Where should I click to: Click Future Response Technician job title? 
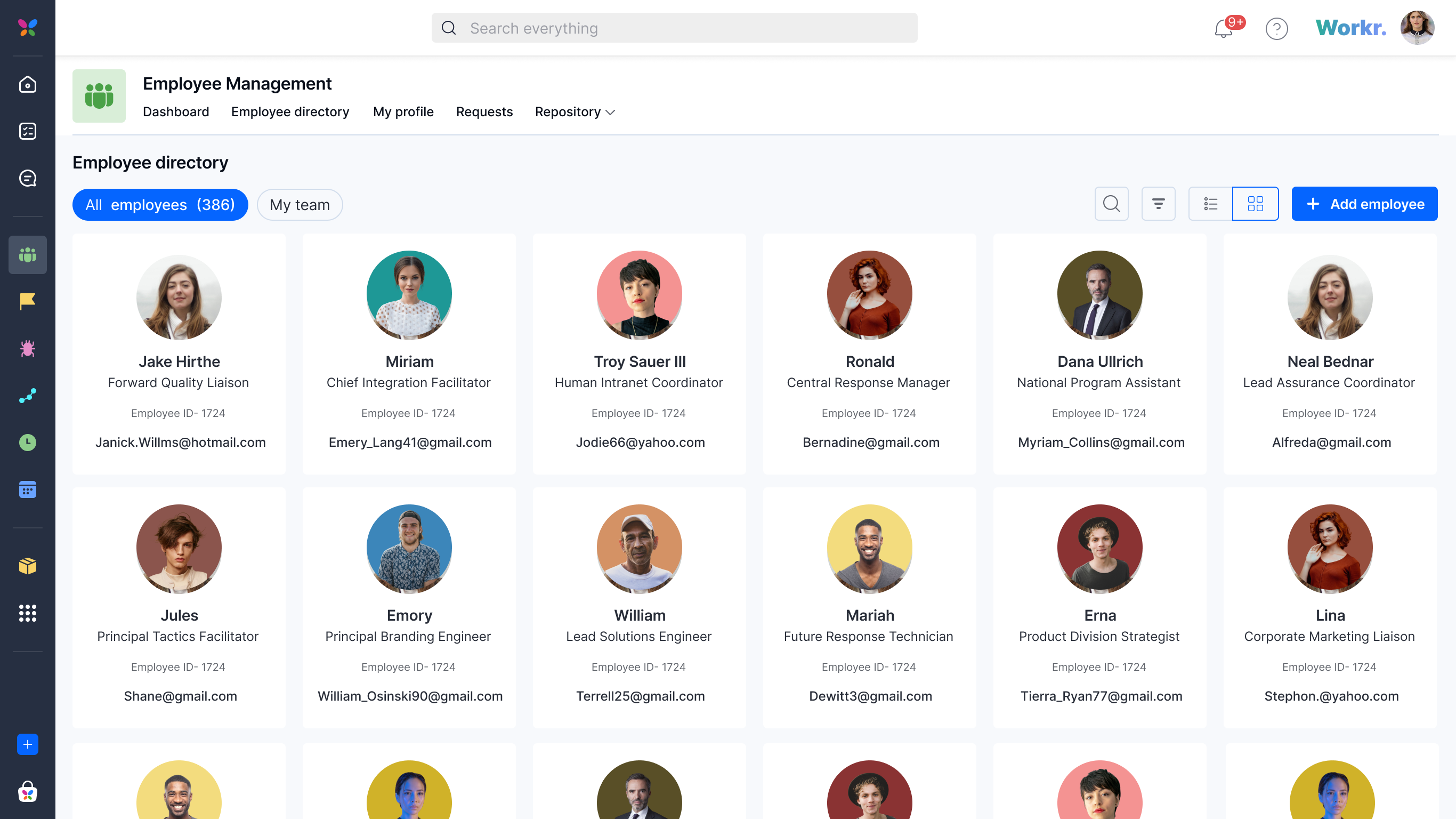[x=868, y=636]
